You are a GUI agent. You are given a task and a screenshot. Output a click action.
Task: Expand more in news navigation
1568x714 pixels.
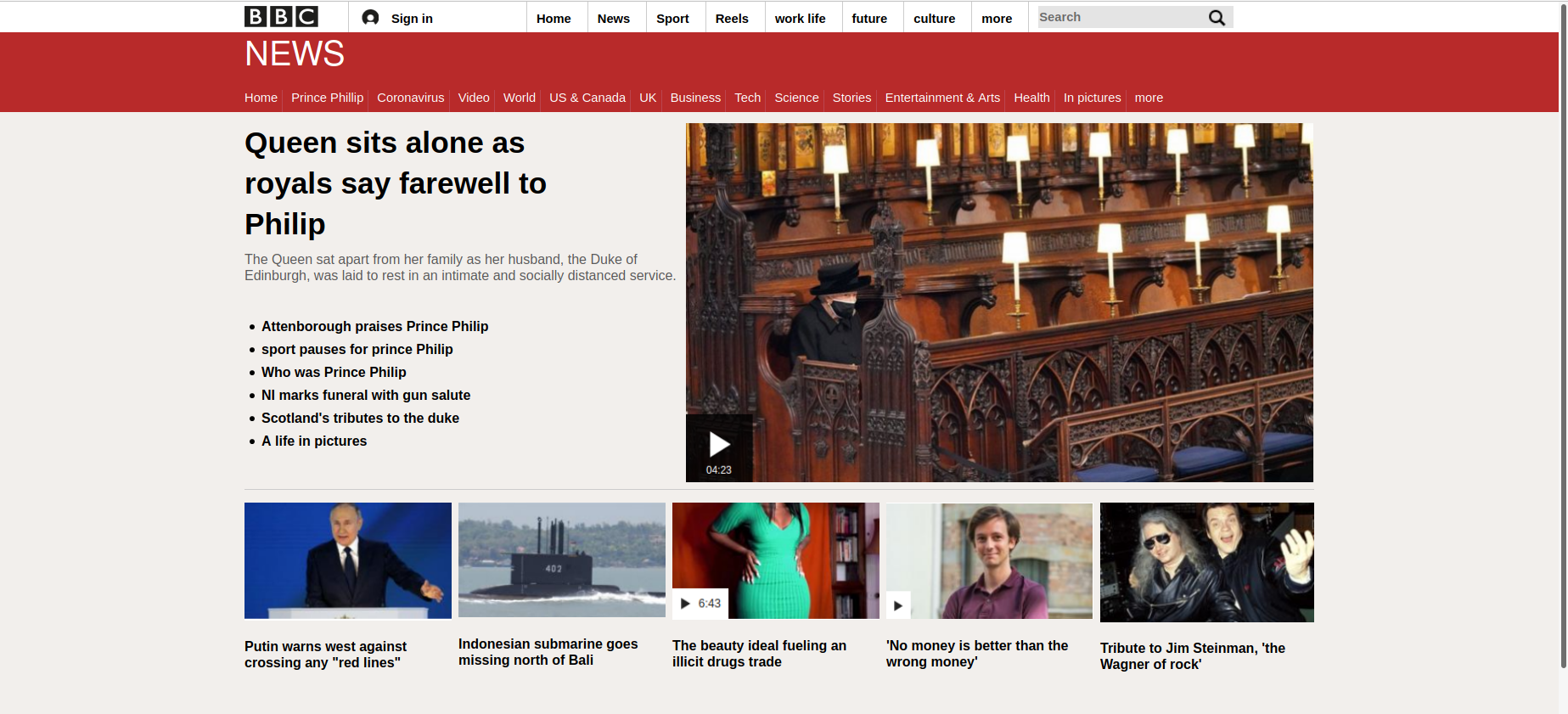1149,98
